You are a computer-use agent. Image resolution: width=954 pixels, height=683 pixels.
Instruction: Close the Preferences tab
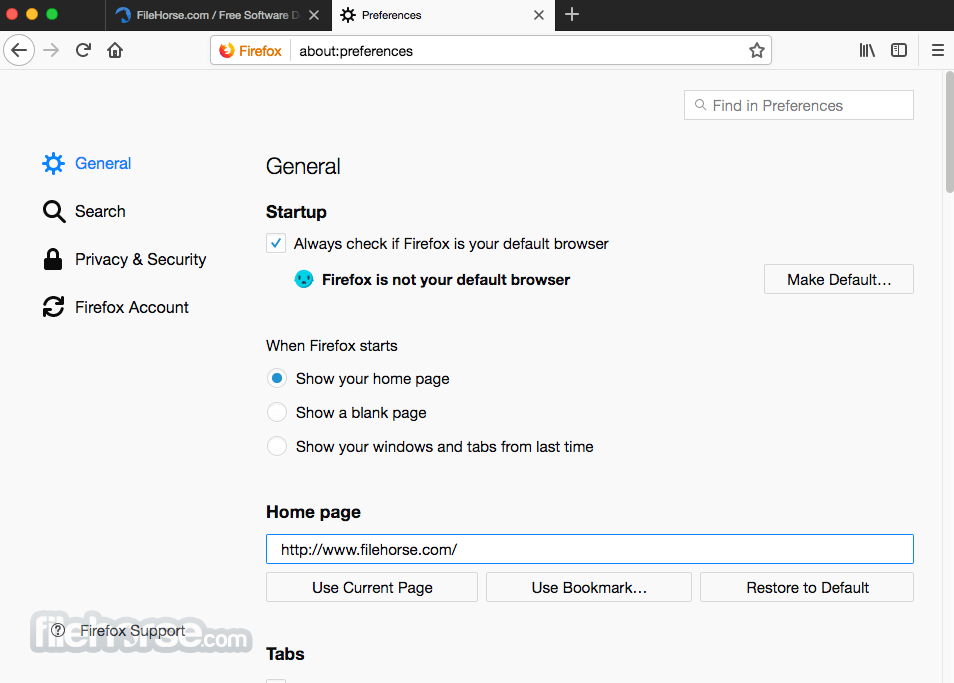[x=539, y=15]
